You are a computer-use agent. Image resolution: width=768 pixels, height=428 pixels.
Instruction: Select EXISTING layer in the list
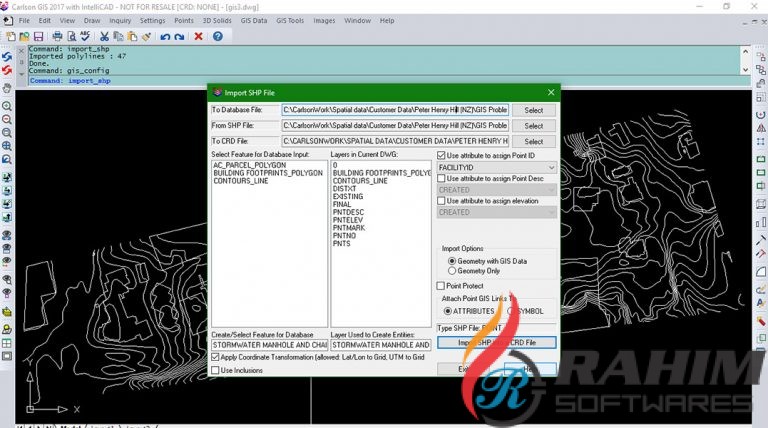click(348, 196)
